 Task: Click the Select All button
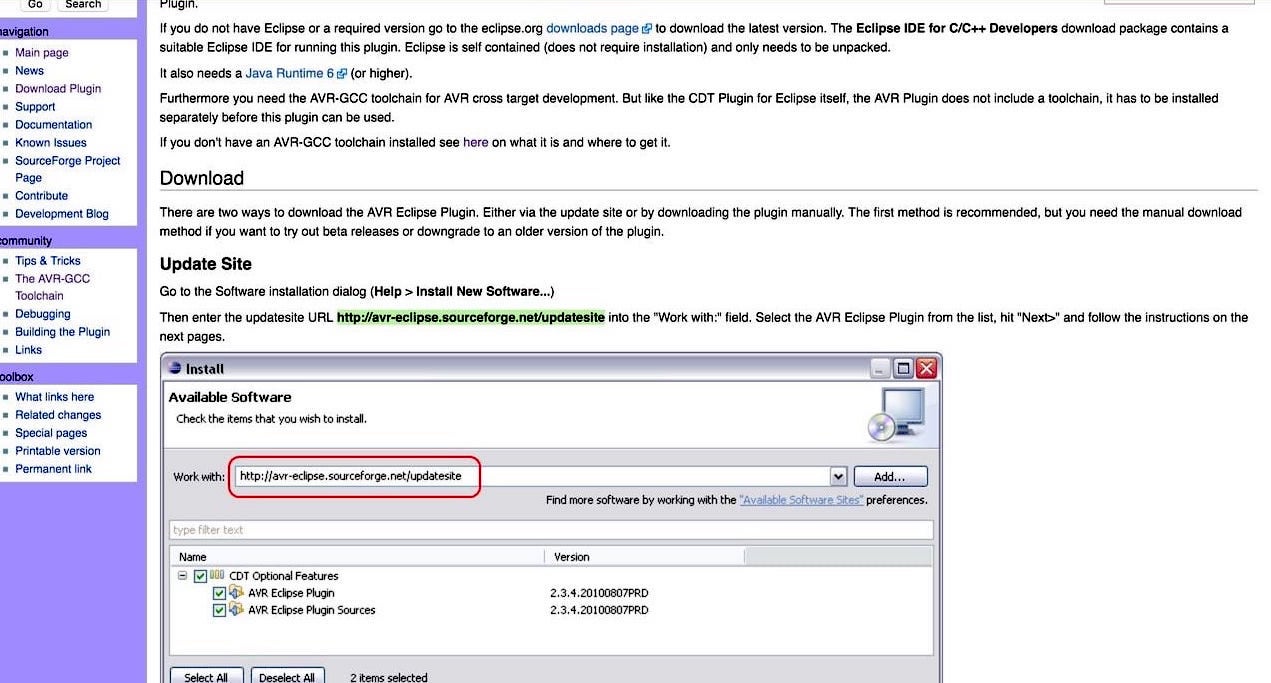pyautogui.click(x=205, y=677)
